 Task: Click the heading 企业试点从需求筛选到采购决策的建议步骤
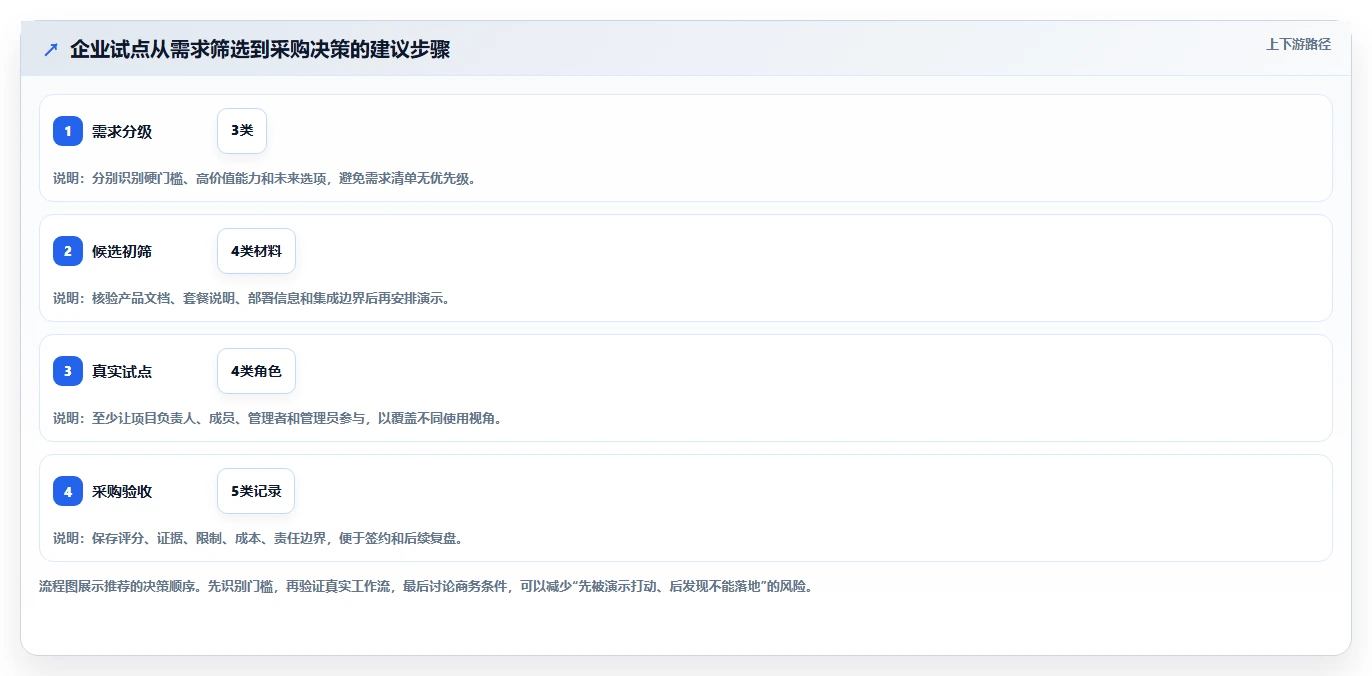260,49
